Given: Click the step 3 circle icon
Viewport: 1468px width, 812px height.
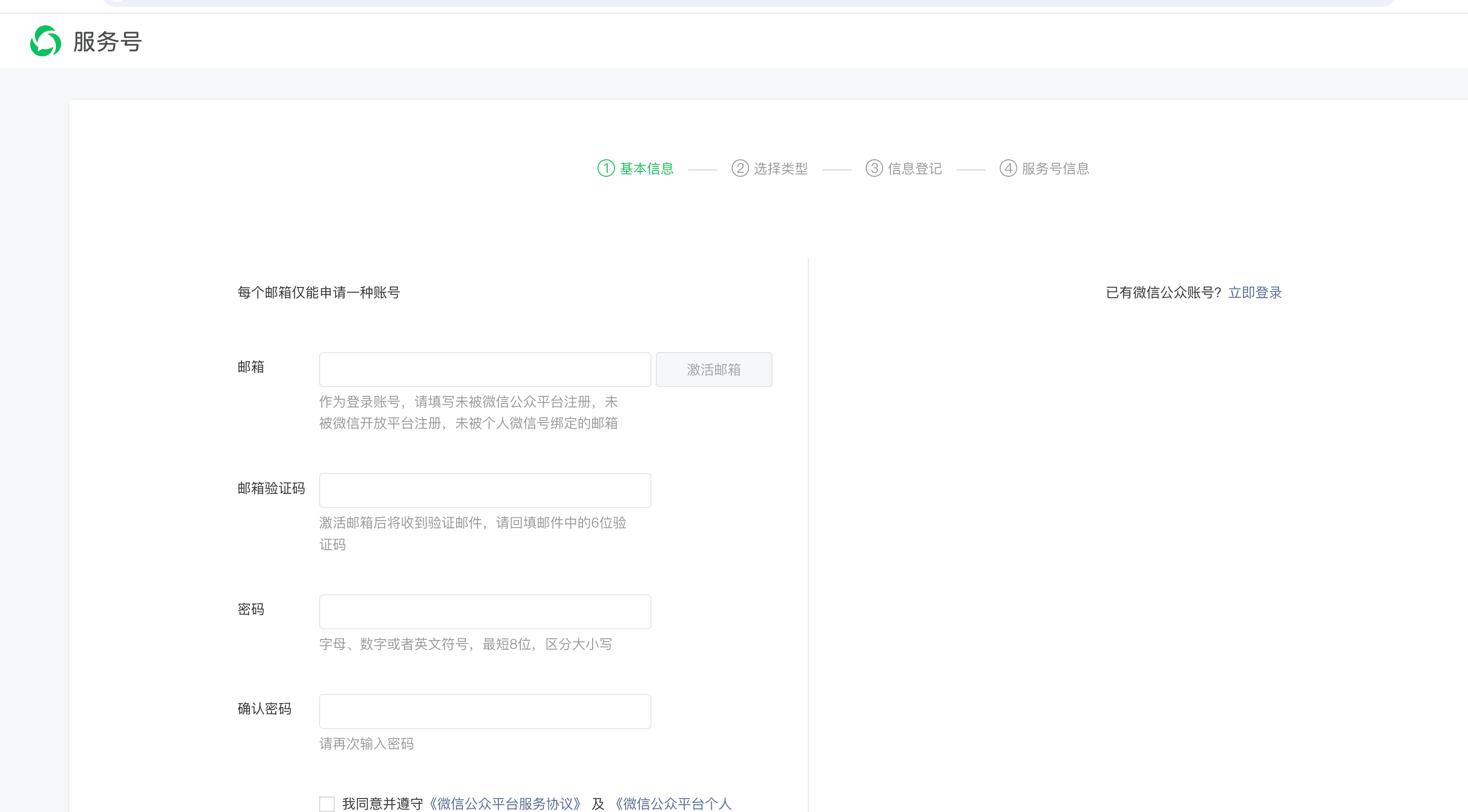Looking at the screenshot, I should click(x=873, y=168).
